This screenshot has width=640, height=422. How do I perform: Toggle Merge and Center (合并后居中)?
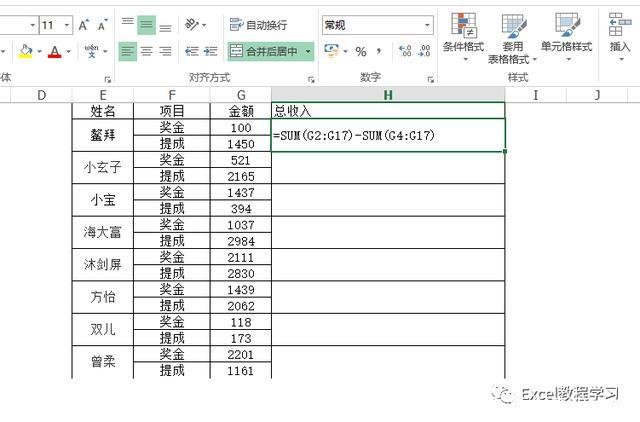(x=264, y=51)
